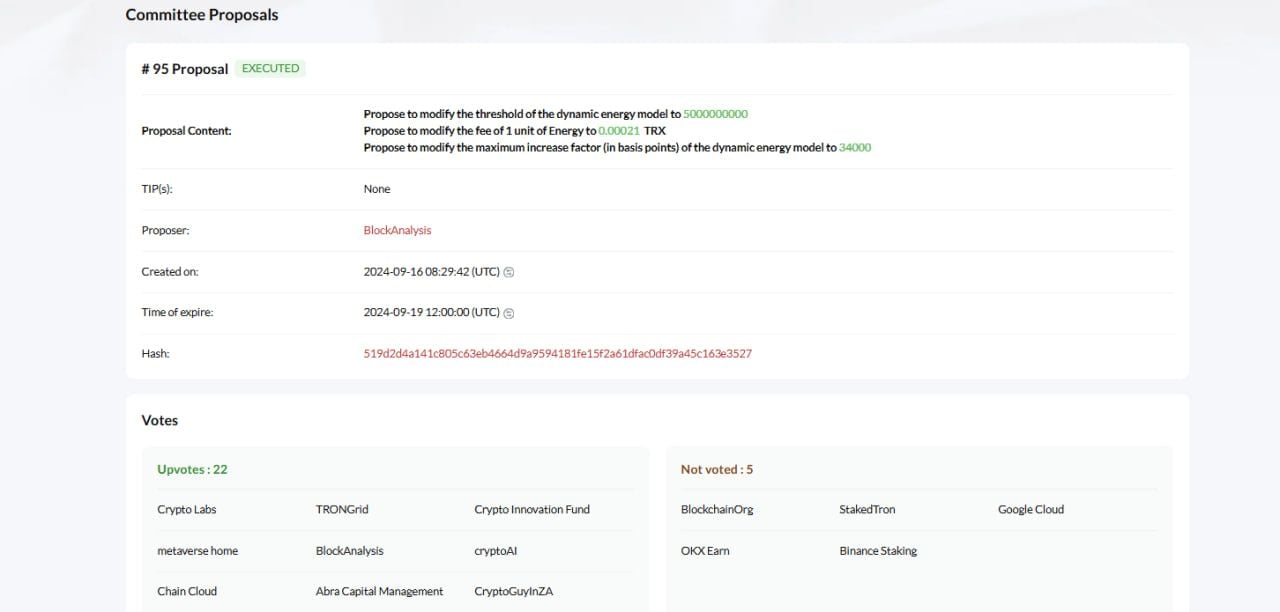Click the Hash: row label
The image size is (1280, 612).
coord(156,353)
